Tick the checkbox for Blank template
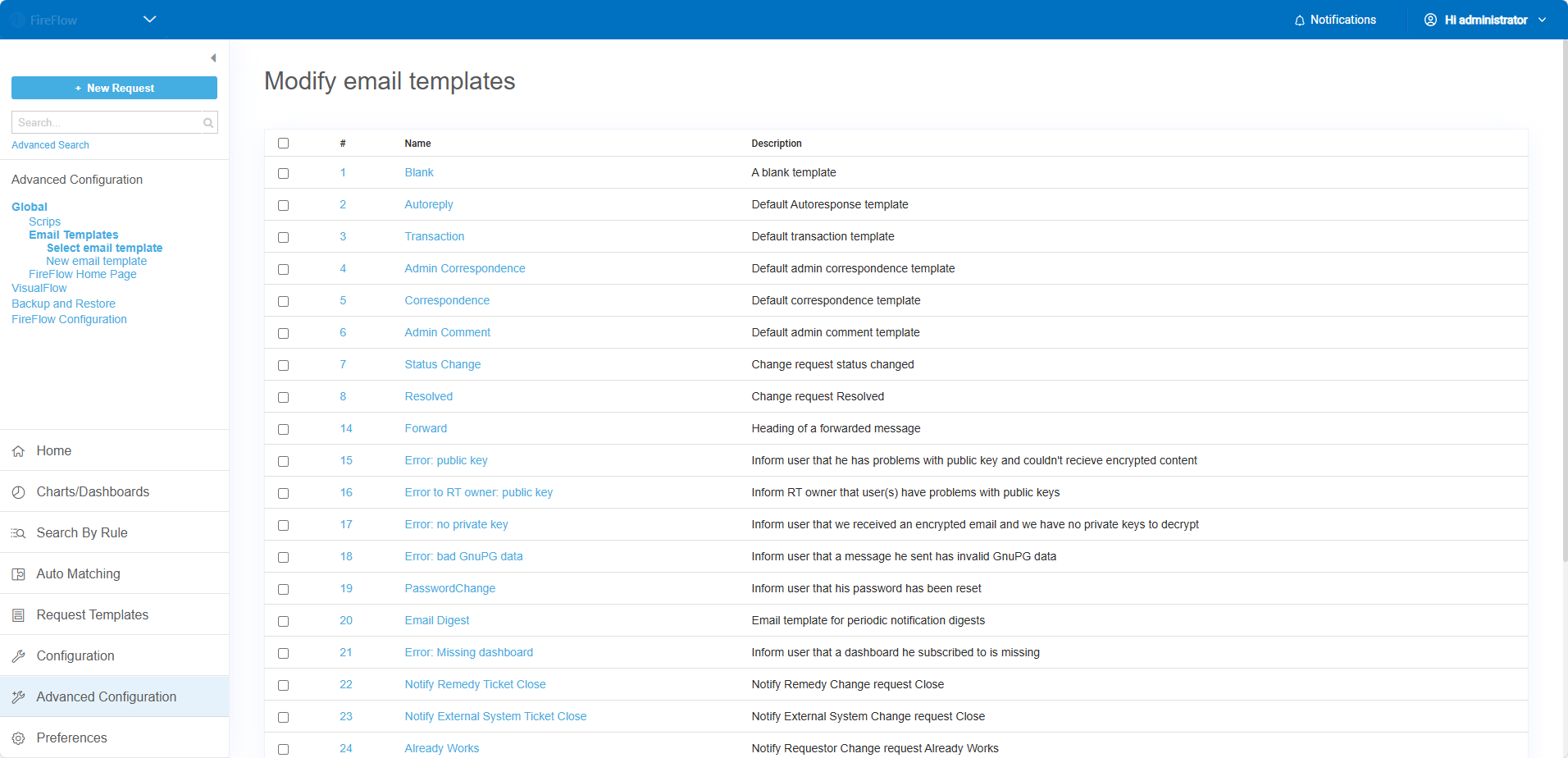The image size is (1568, 758). coord(283,173)
